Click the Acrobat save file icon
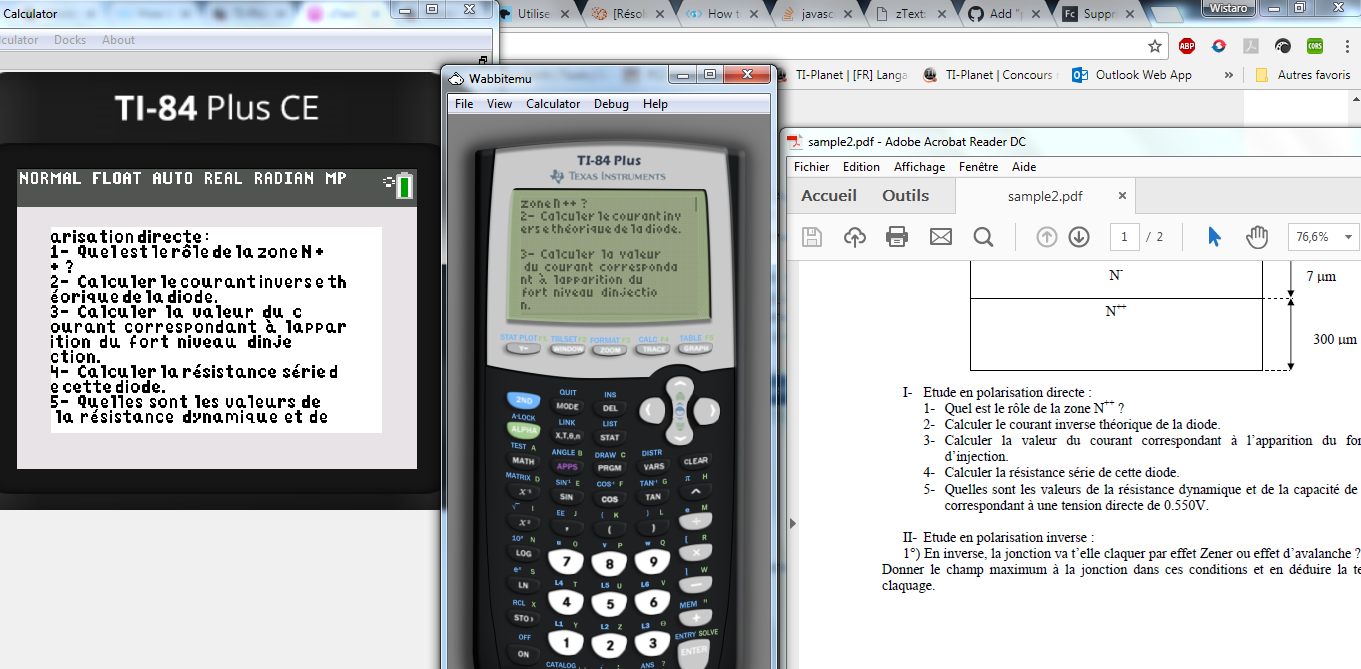The image size is (1361, 669). coord(812,237)
